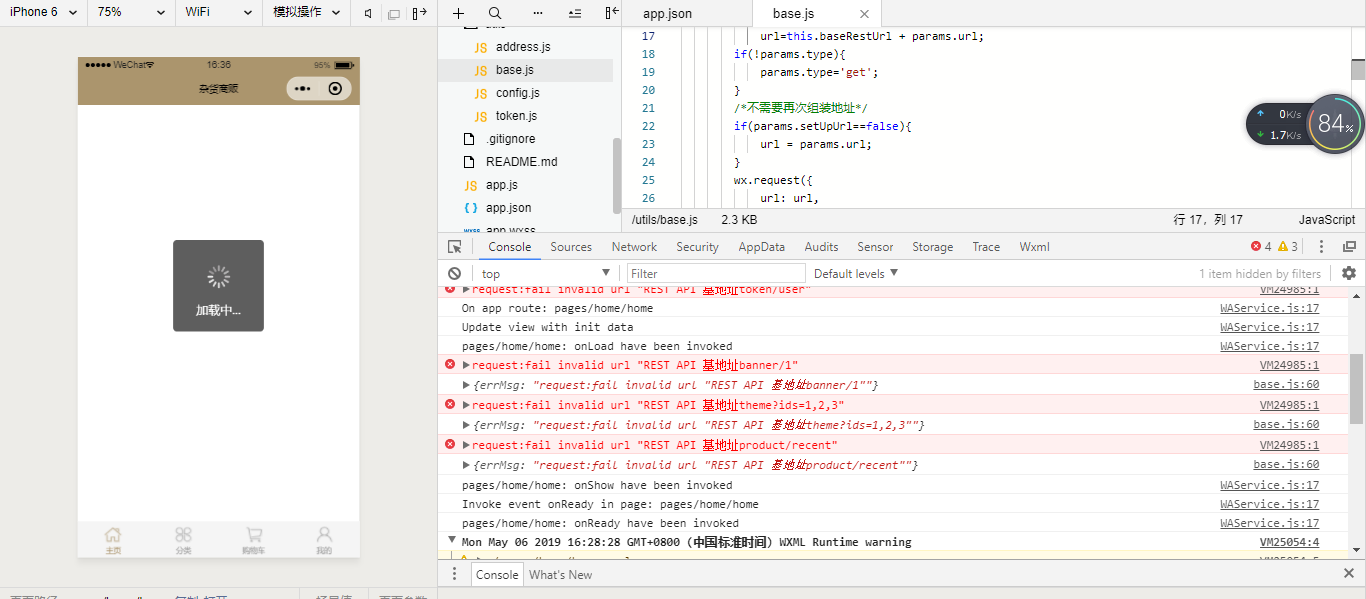Viewport: 1366px width, 599px height.
Task: Mute the simulator sound speaker icon
Action: point(369,13)
